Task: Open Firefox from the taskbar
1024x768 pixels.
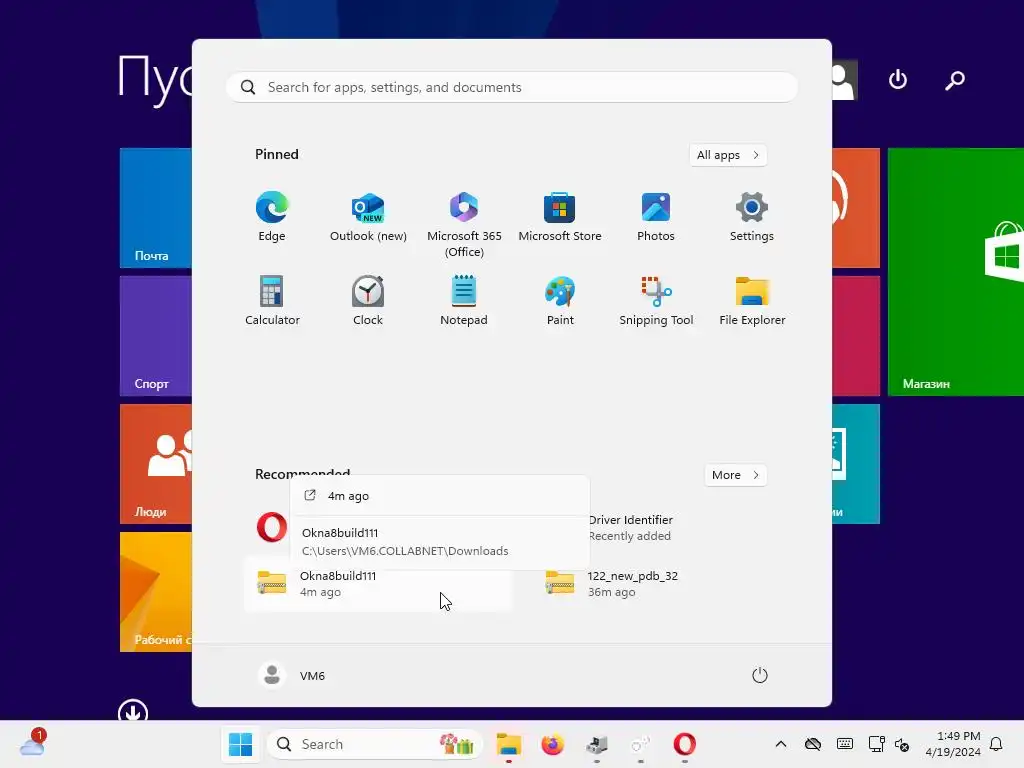Action: (552, 744)
